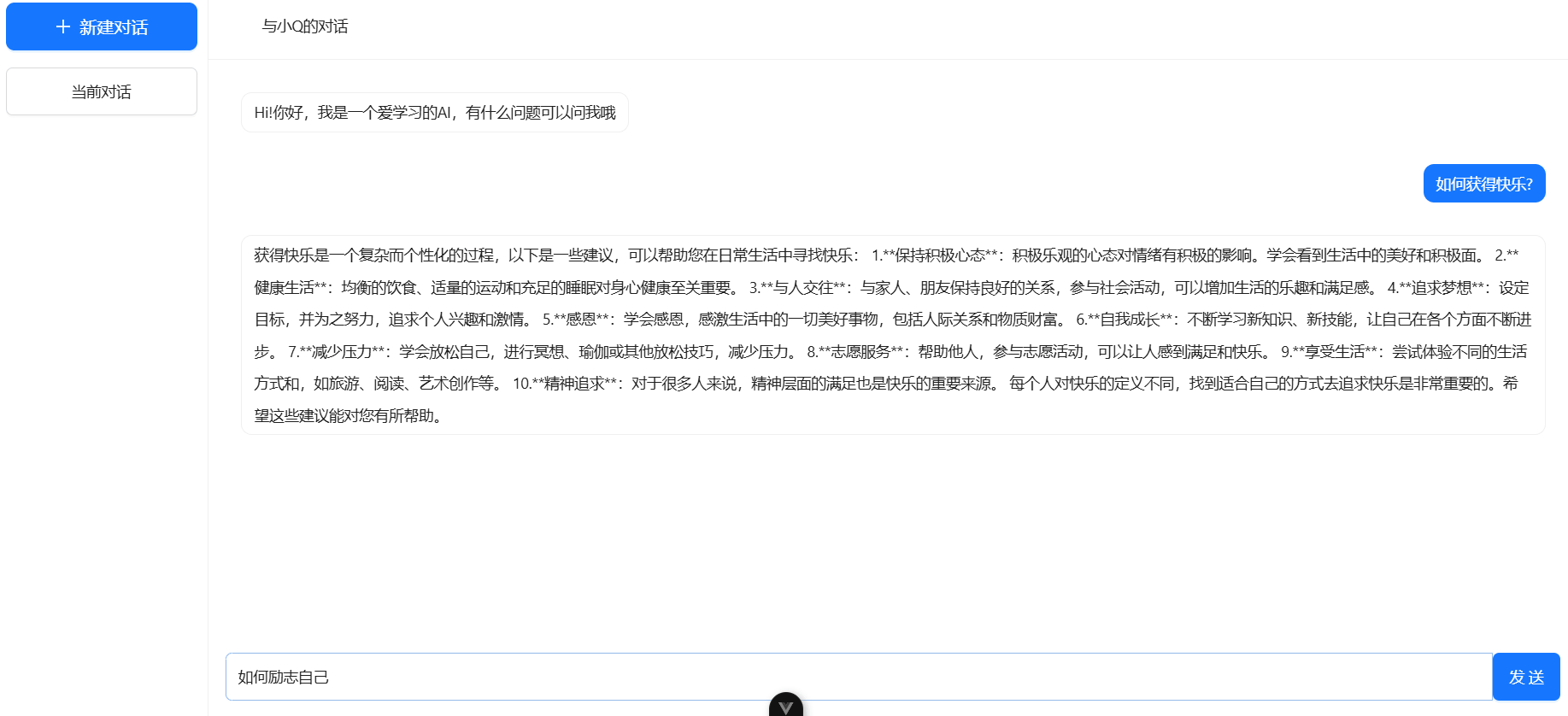The width and height of the screenshot is (1568, 716).
Task: Click the 8.**志愿服务** text in reply
Action: pyautogui.click(x=855, y=352)
